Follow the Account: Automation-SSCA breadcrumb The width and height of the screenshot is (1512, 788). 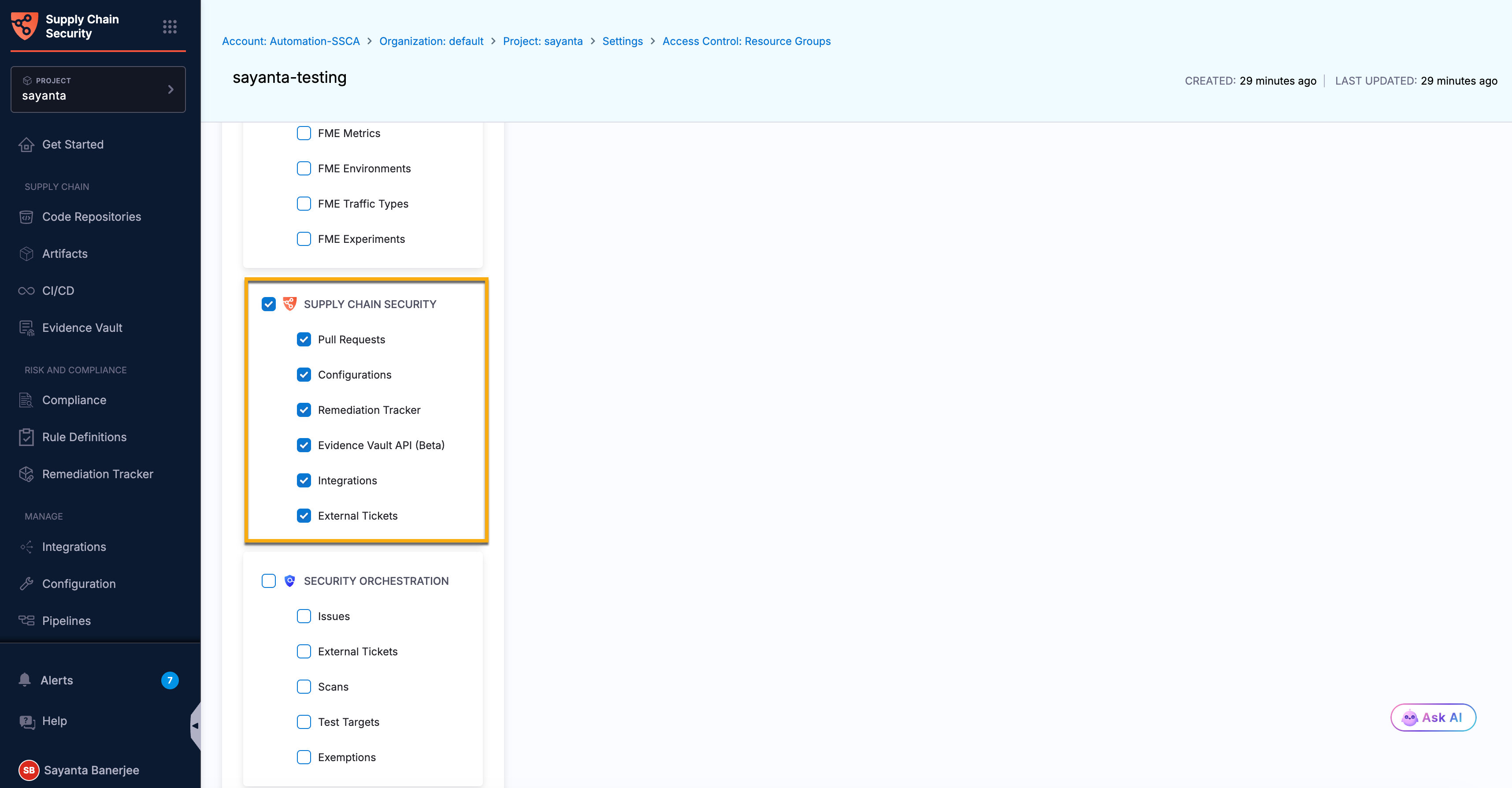[x=290, y=41]
